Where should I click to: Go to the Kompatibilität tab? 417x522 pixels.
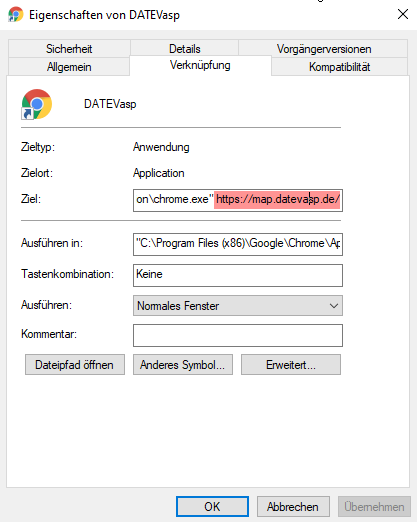(x=339, y=67)
